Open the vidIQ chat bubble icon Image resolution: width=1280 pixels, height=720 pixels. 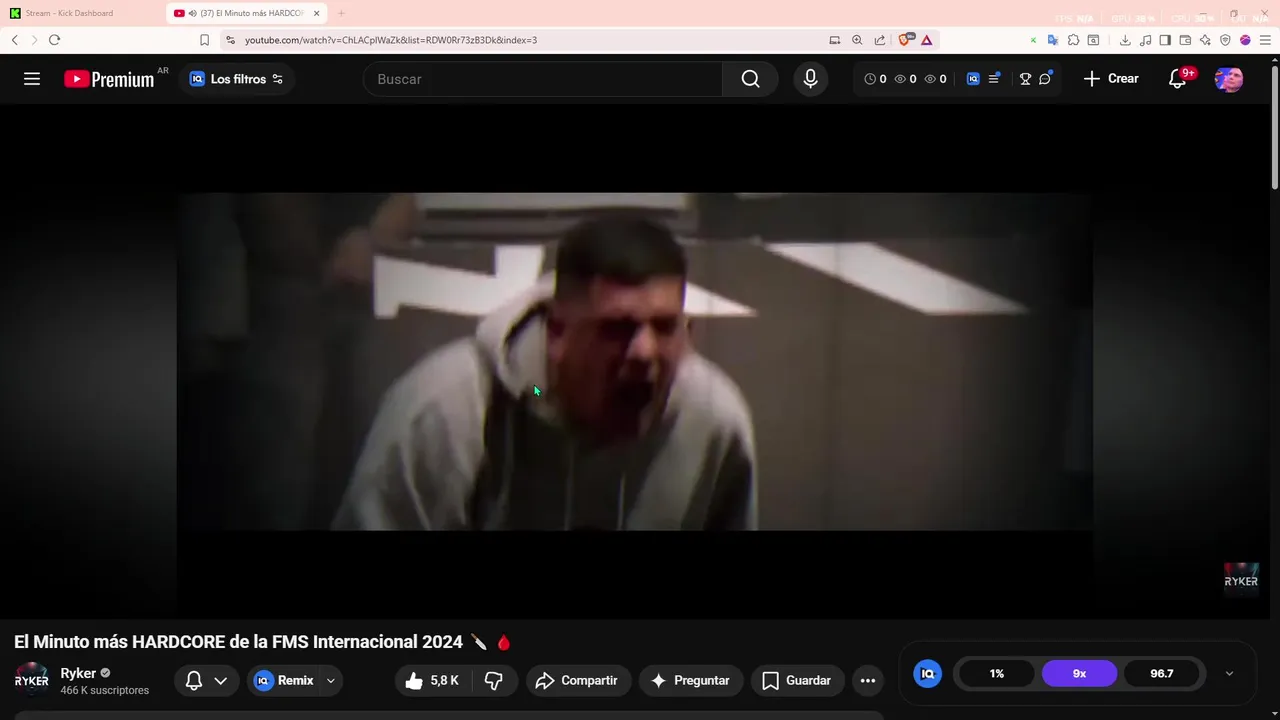pyautogui.click(x=1045, y=79)
